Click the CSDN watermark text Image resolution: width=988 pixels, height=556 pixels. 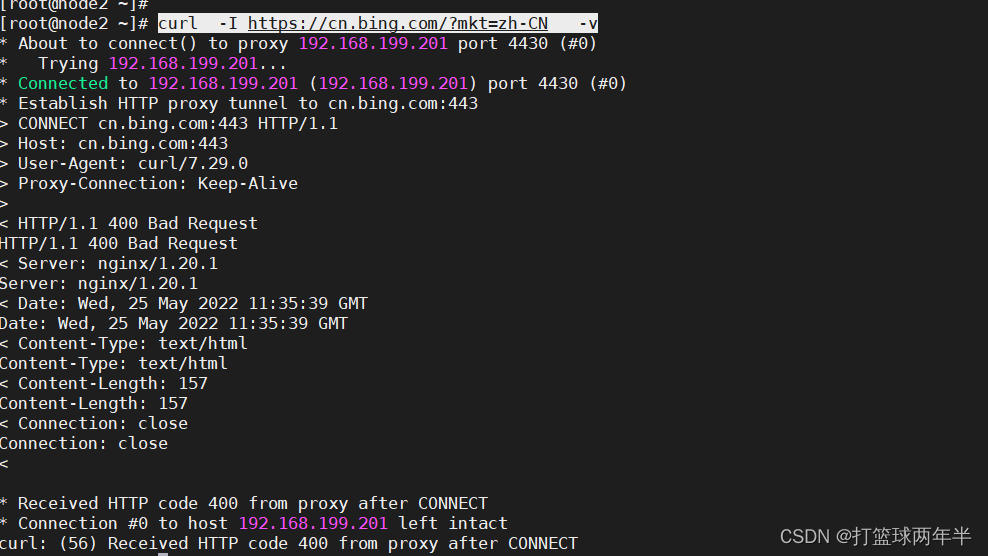point(875,536)
